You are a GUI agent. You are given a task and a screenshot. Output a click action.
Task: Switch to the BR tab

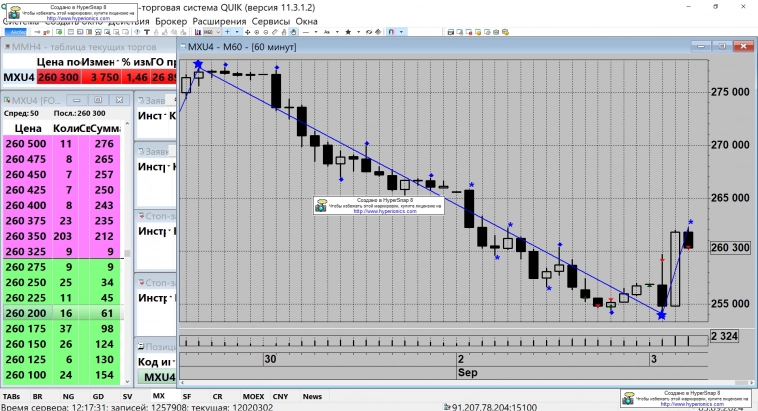[x=38, y=396]
